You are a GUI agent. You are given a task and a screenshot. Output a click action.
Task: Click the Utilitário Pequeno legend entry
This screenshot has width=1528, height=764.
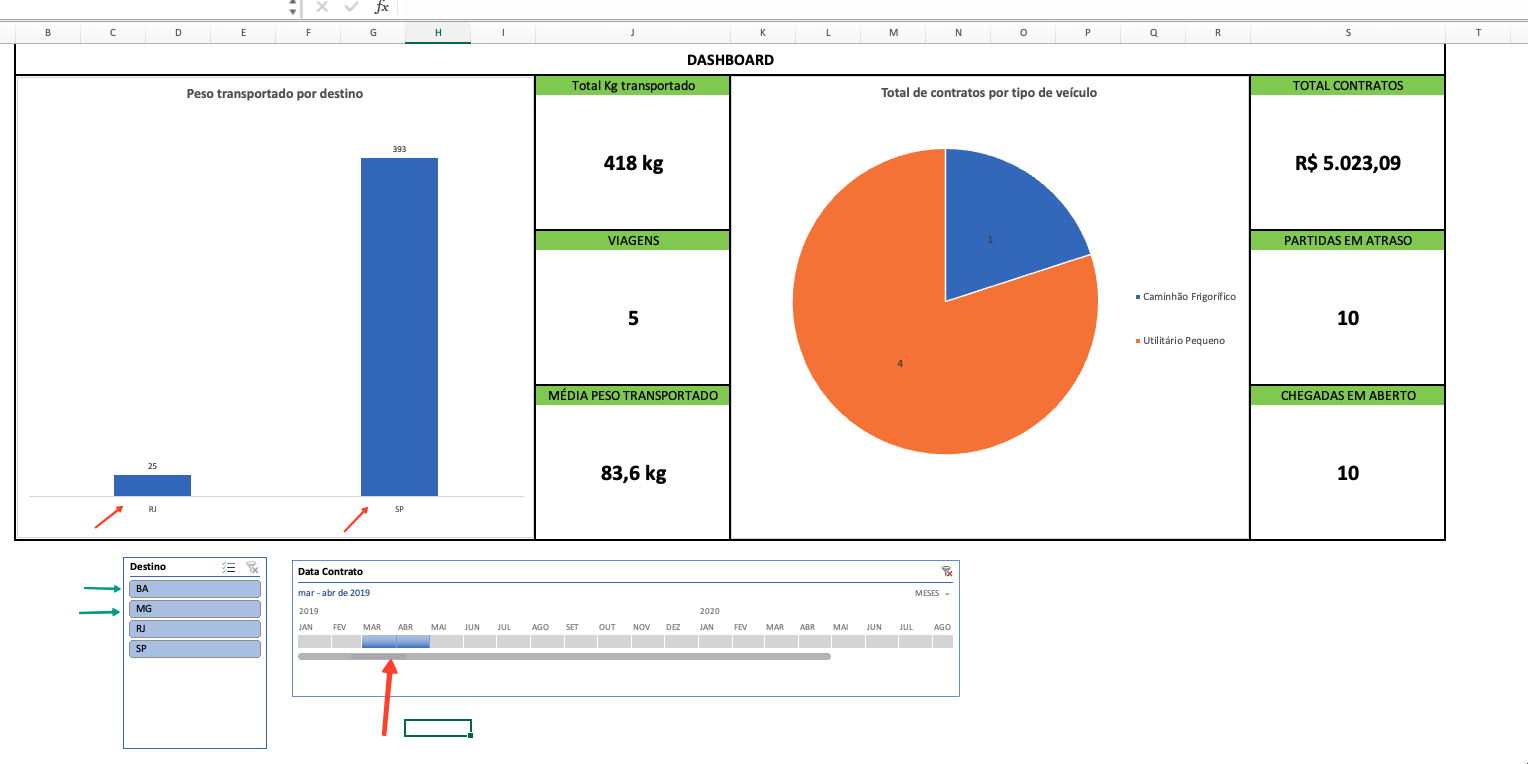[1180, 341]
